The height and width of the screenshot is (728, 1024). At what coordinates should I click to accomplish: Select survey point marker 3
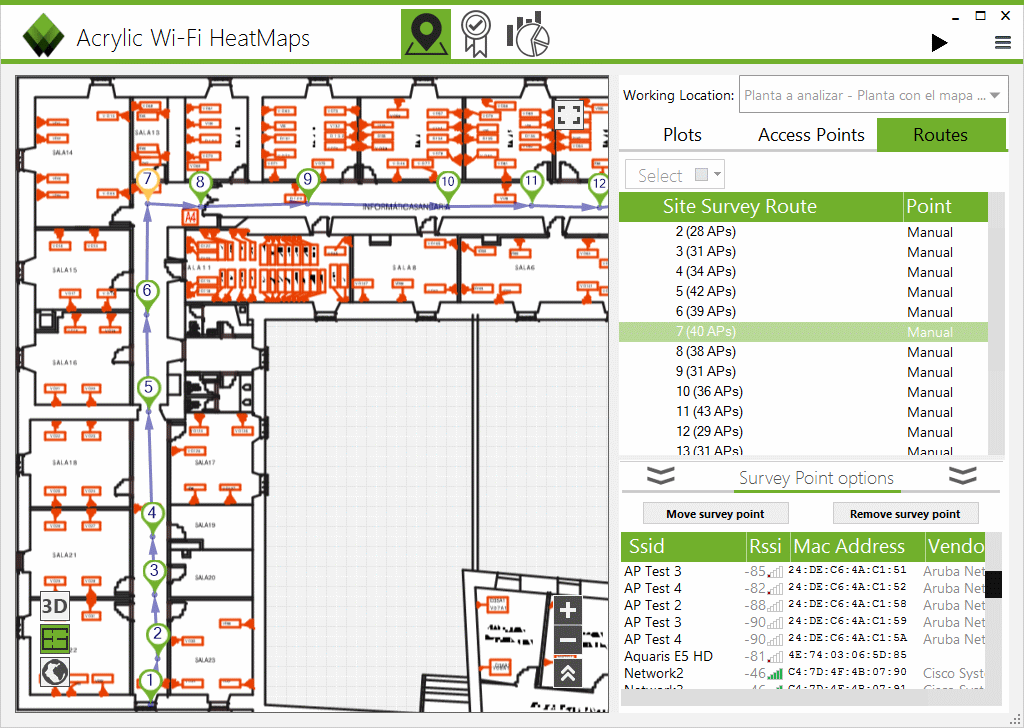(x=154, y=573)
